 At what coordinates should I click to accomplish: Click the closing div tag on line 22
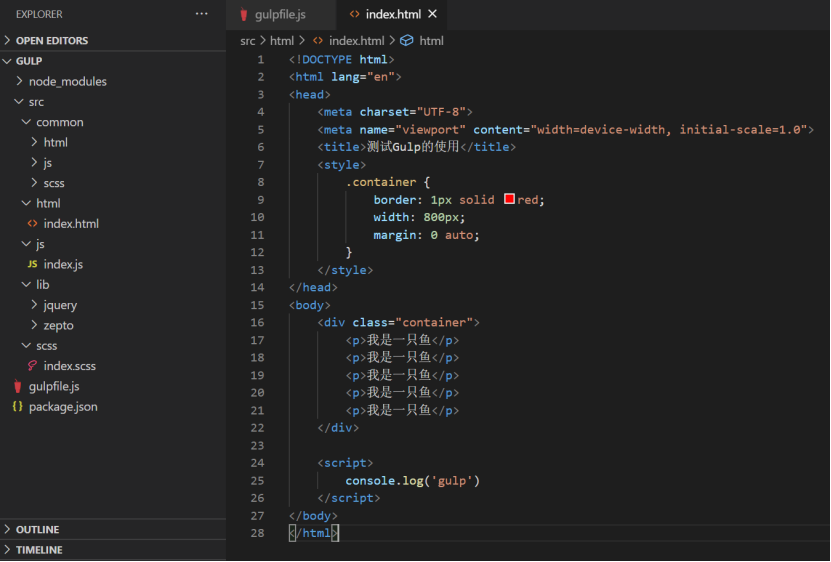(338, 428)
